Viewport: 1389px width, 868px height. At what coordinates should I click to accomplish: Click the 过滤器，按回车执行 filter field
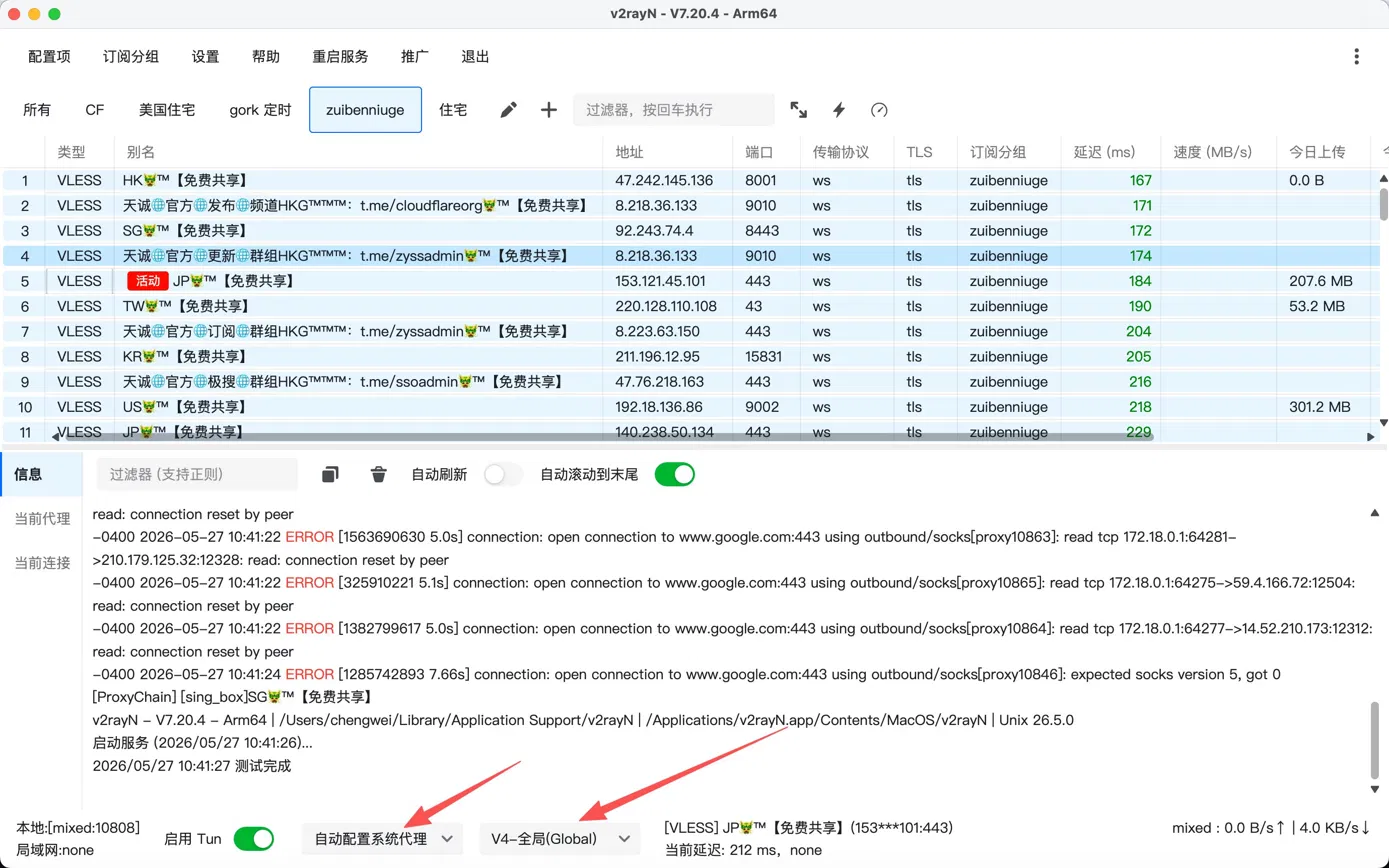coord(673,110)
